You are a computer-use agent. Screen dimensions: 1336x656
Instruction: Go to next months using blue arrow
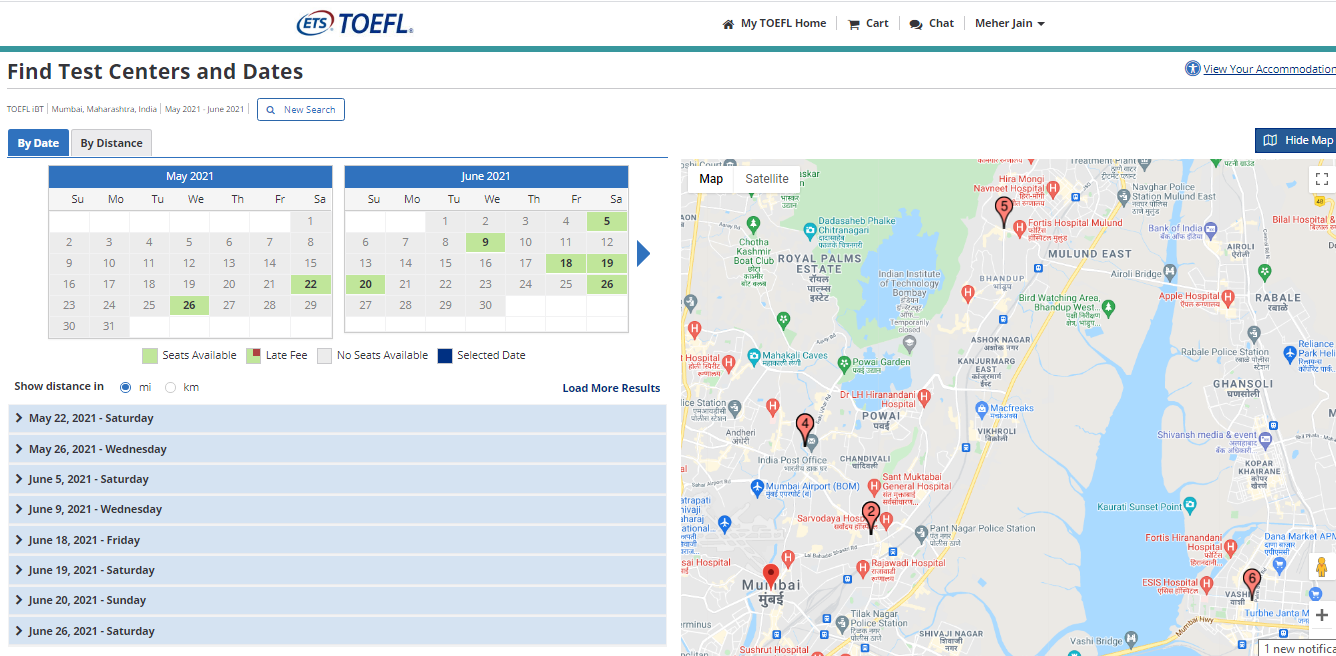point(643,254)
